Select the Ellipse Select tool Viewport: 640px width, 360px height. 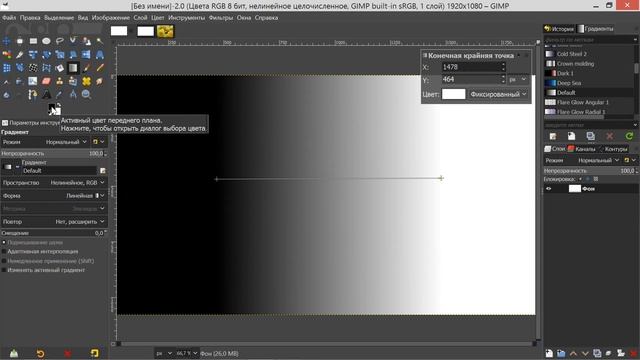pyautogui.click(x=46, y=41)
